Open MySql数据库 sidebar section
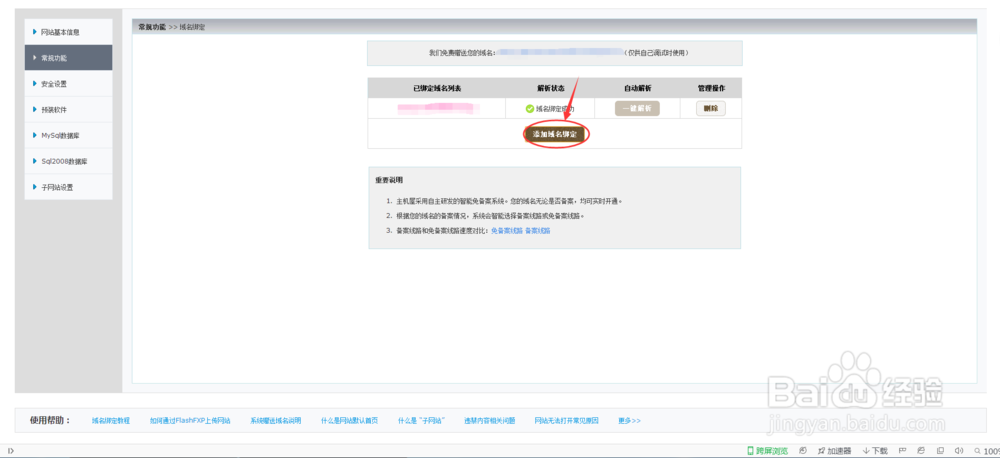This screenshot has height=458, width=1000. pyautogui.click(x=68, y=135)
